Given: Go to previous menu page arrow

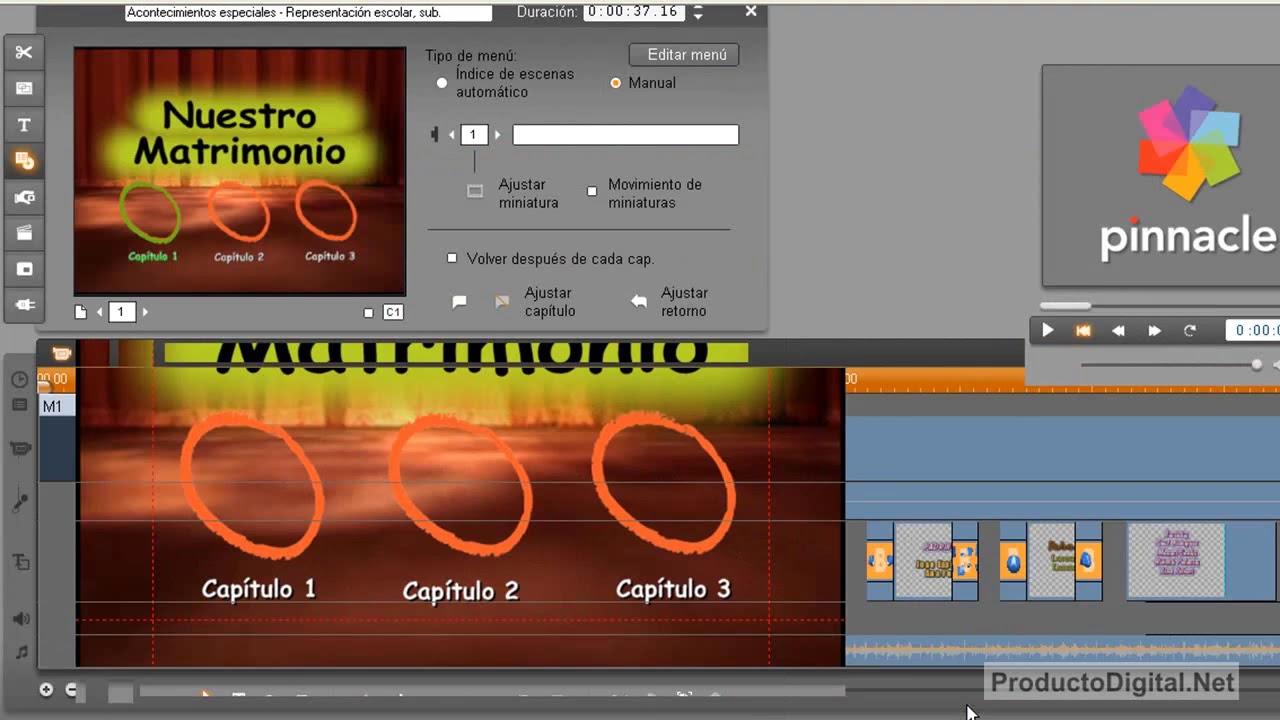Looking at the screenshot, I should tap(100, 312).
